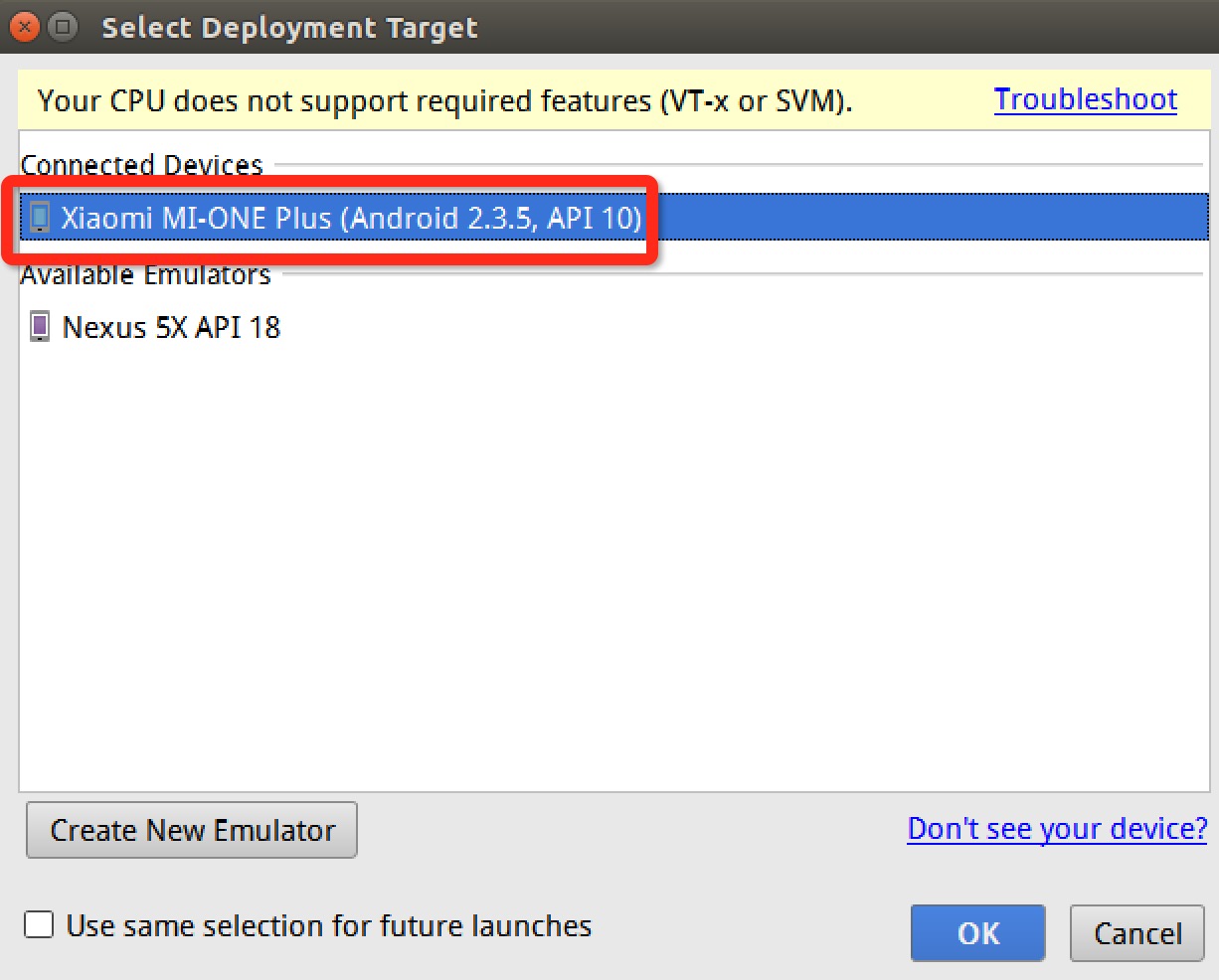Open the "Don't see your device?" link
The width and height of the screenshot is (1219, 980).
pyautogui.click(x=1057, y=829)
